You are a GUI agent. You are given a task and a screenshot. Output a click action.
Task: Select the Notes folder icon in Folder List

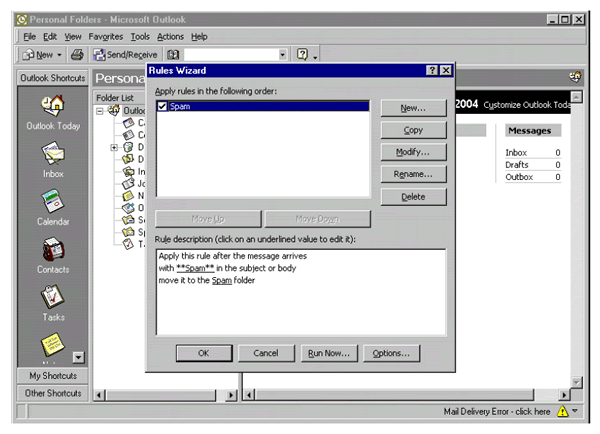[x=128, y=196]
